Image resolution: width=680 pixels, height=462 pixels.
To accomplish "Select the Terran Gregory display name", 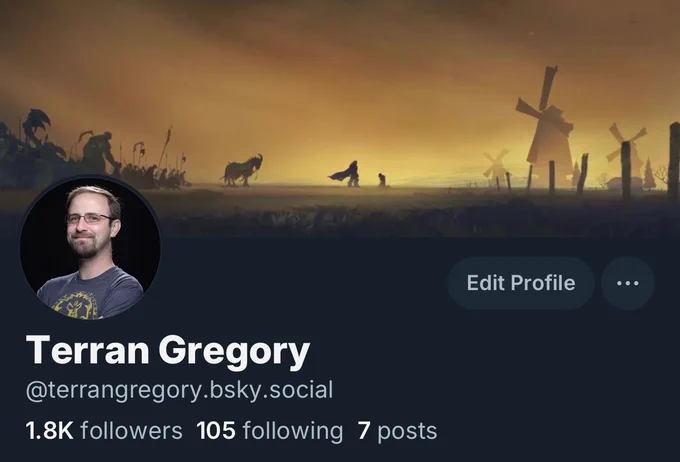I will point(168,351).
